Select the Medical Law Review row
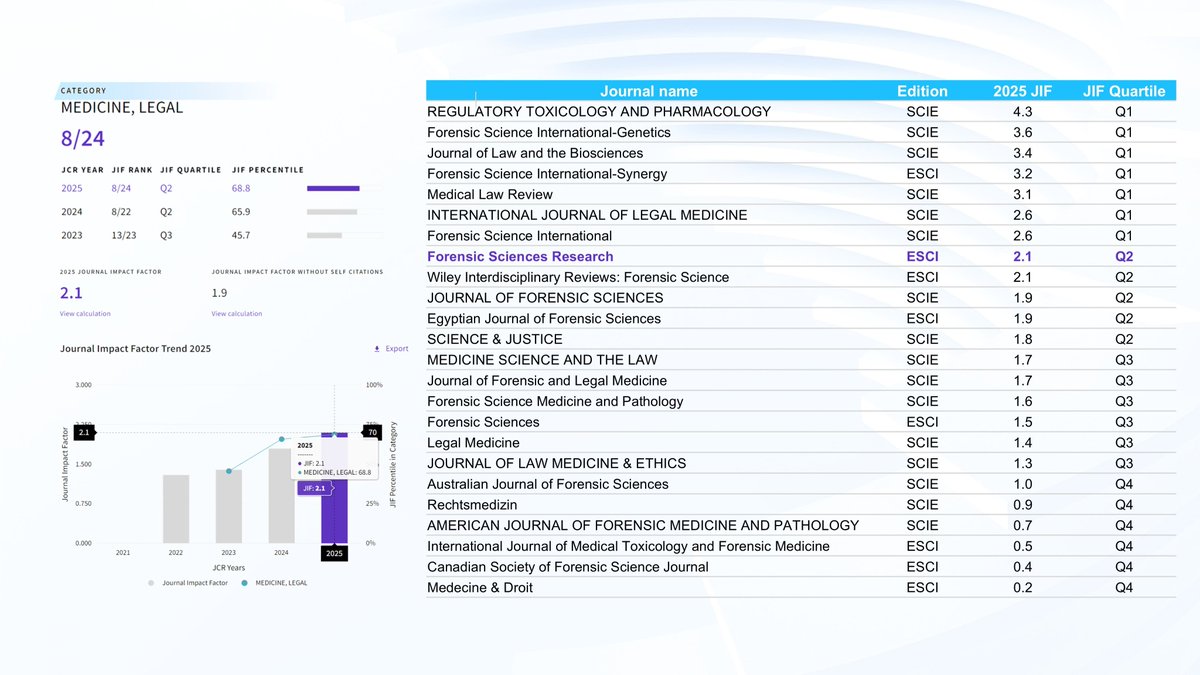This screenshot has height=675, width=1200. [802, 194]
